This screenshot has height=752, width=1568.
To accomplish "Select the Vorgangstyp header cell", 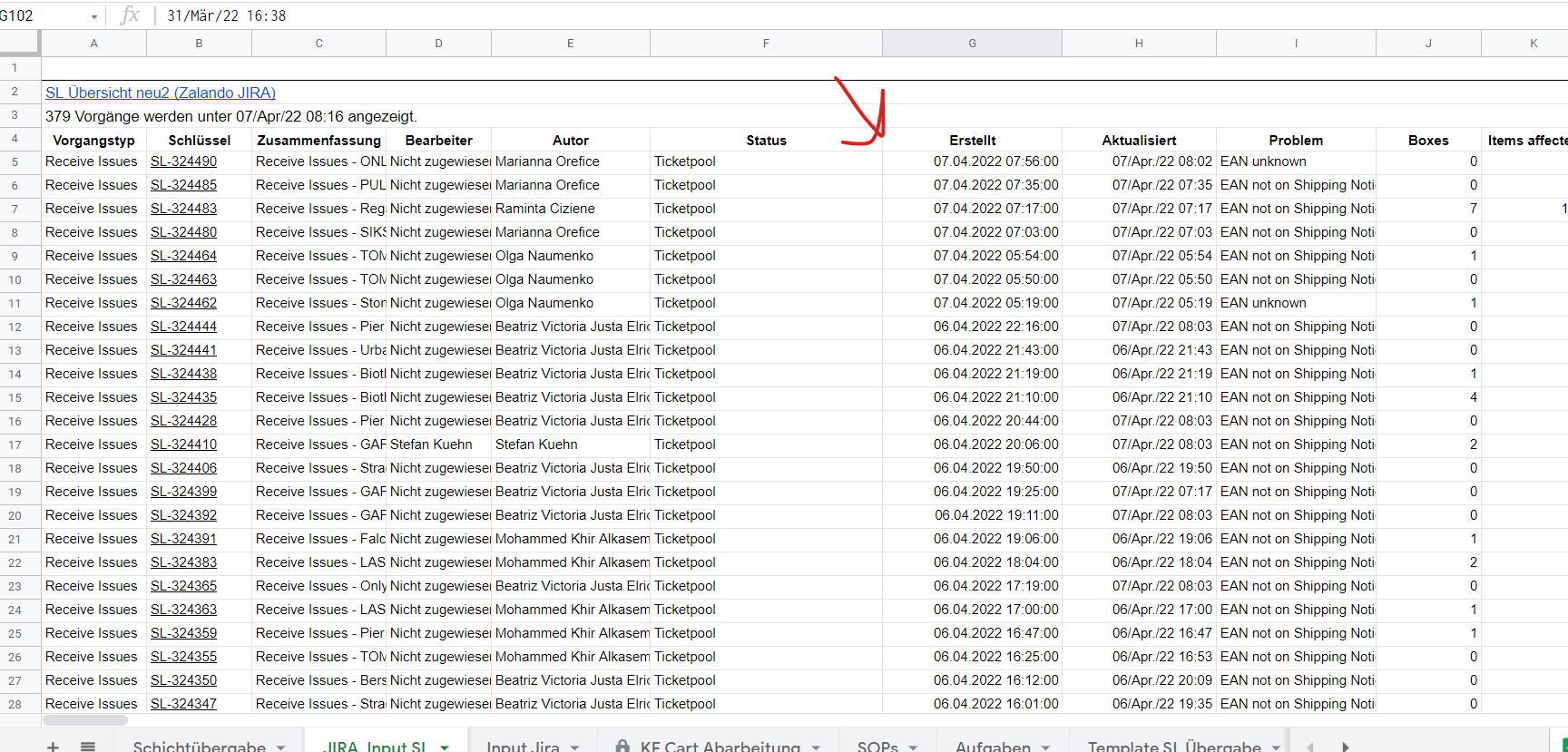I will (93, 140).
